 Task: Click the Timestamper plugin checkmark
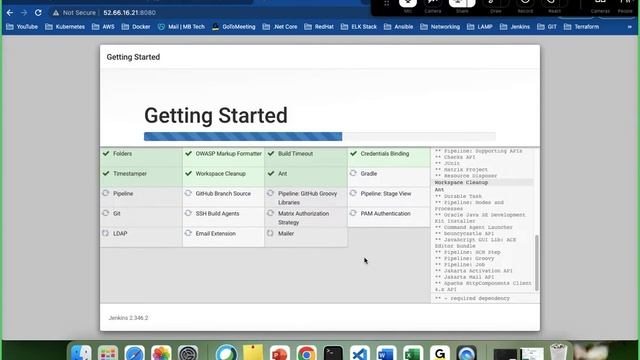coord(106,173)
